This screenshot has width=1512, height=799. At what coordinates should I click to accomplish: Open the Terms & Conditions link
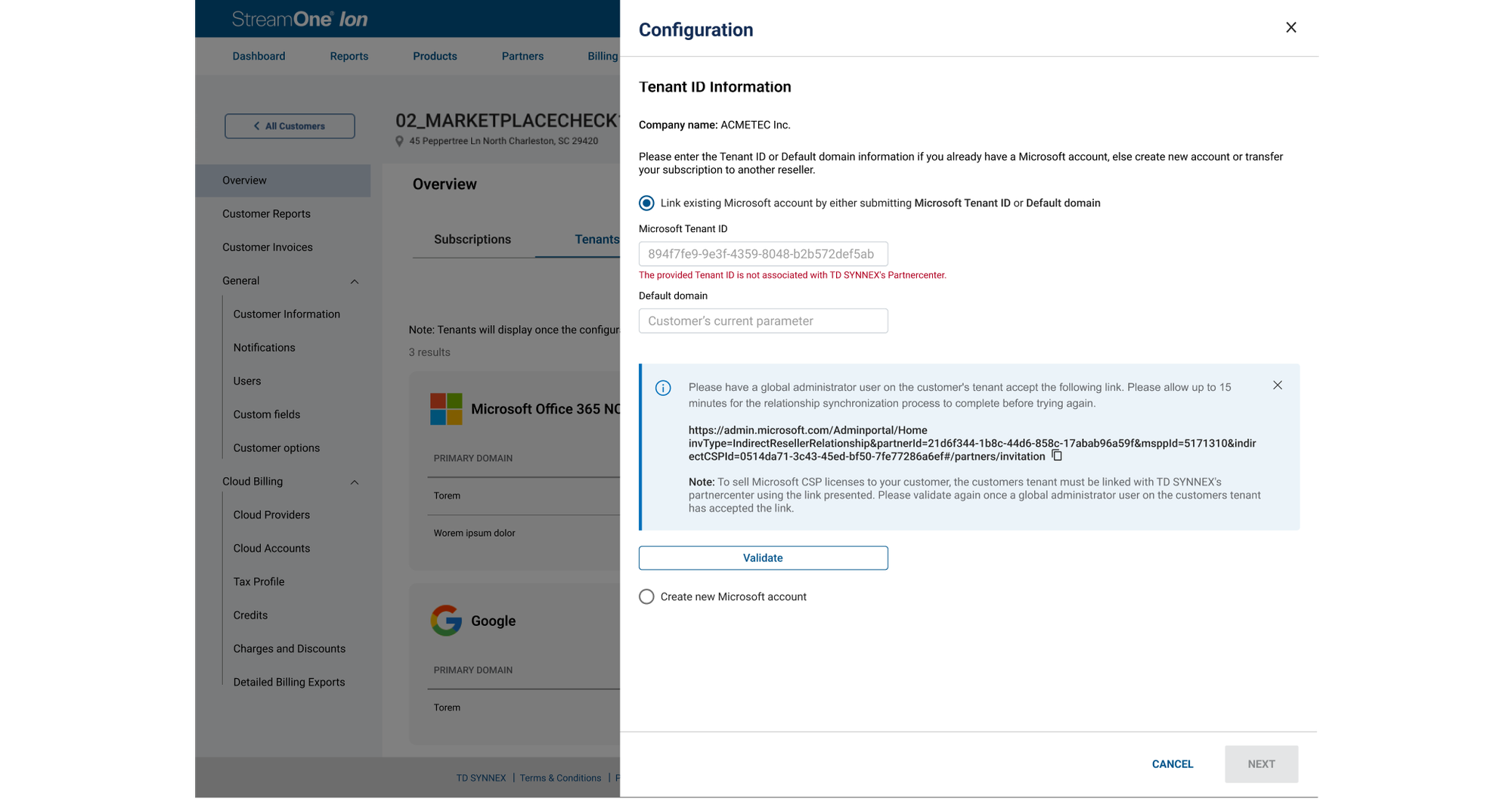pyautogui.click(x=560, y=778)
